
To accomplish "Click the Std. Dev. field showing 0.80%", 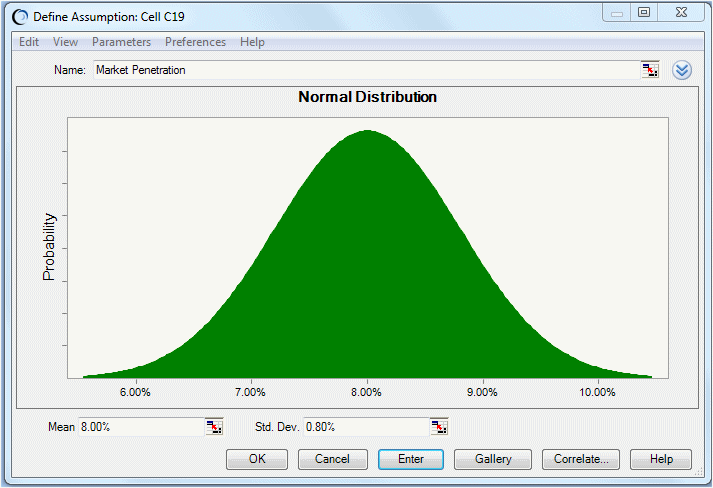I will 367,427.
